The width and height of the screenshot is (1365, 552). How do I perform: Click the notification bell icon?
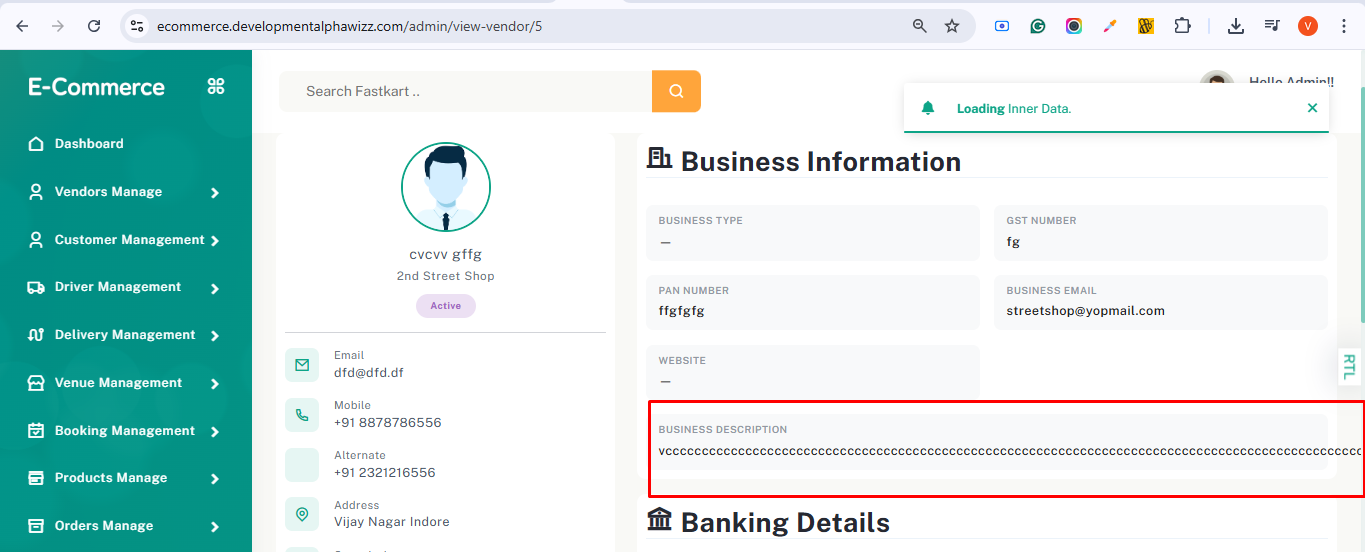pos(928,108)
